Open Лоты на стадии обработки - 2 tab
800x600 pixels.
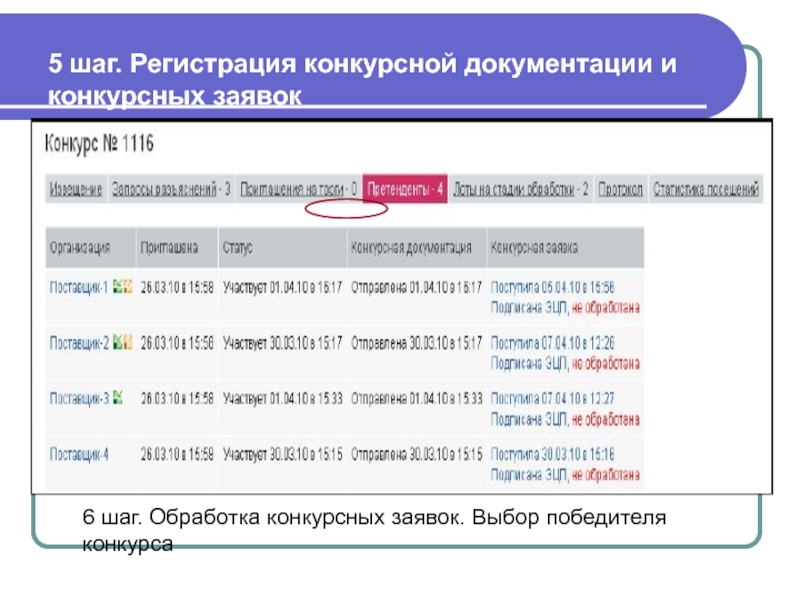pos(520,189)
